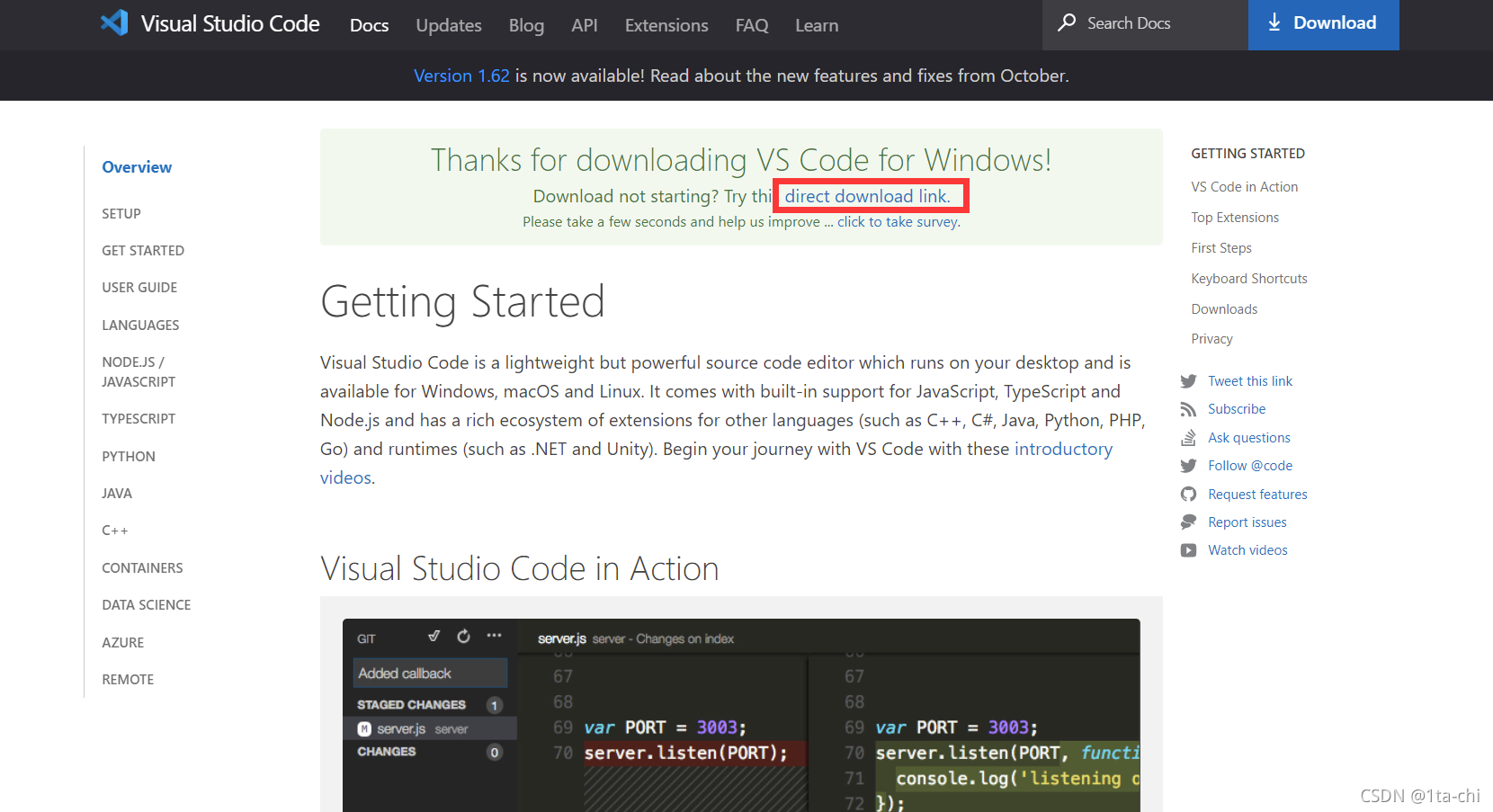Click the VS Code in Action demo image
1493x812 pixels.
coord(741,715)
